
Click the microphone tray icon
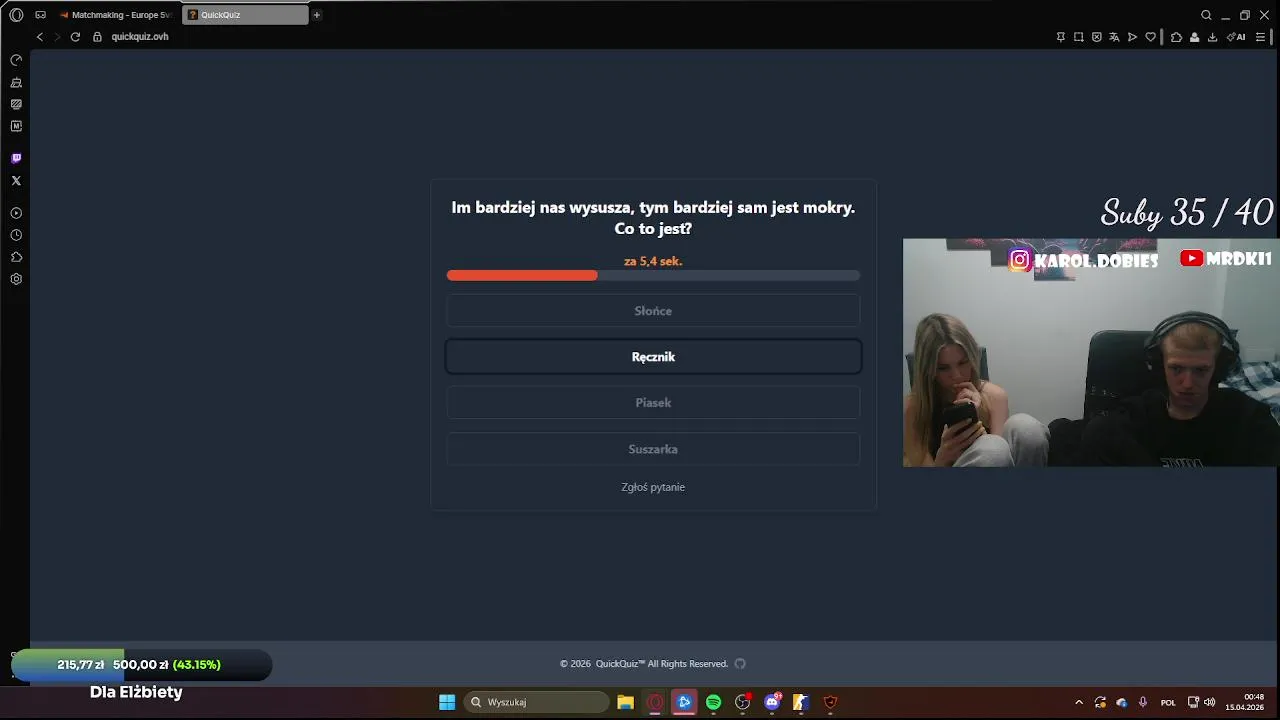pos(1143,702)
